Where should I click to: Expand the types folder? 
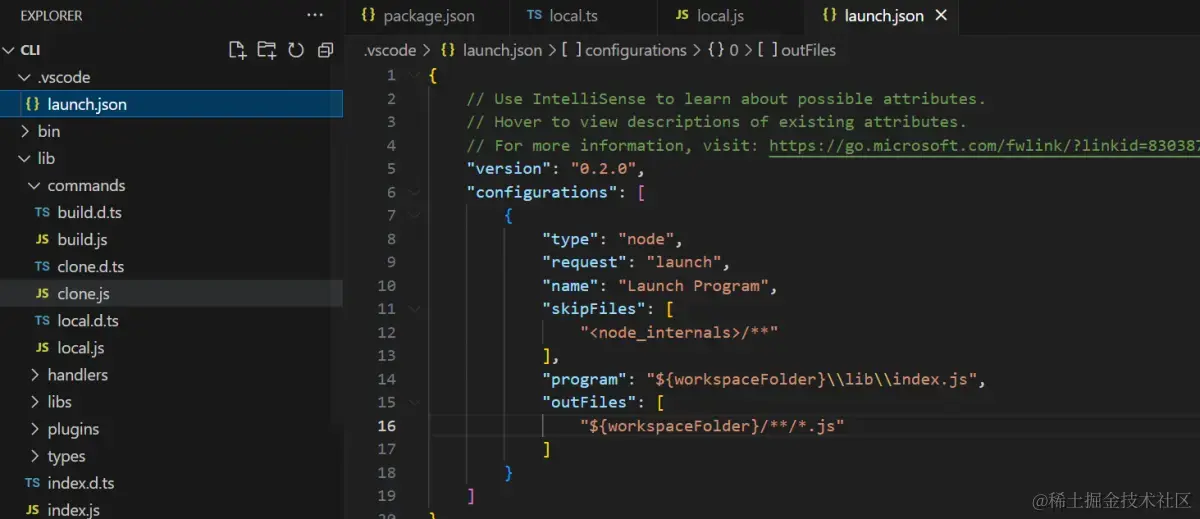[34, 456]
